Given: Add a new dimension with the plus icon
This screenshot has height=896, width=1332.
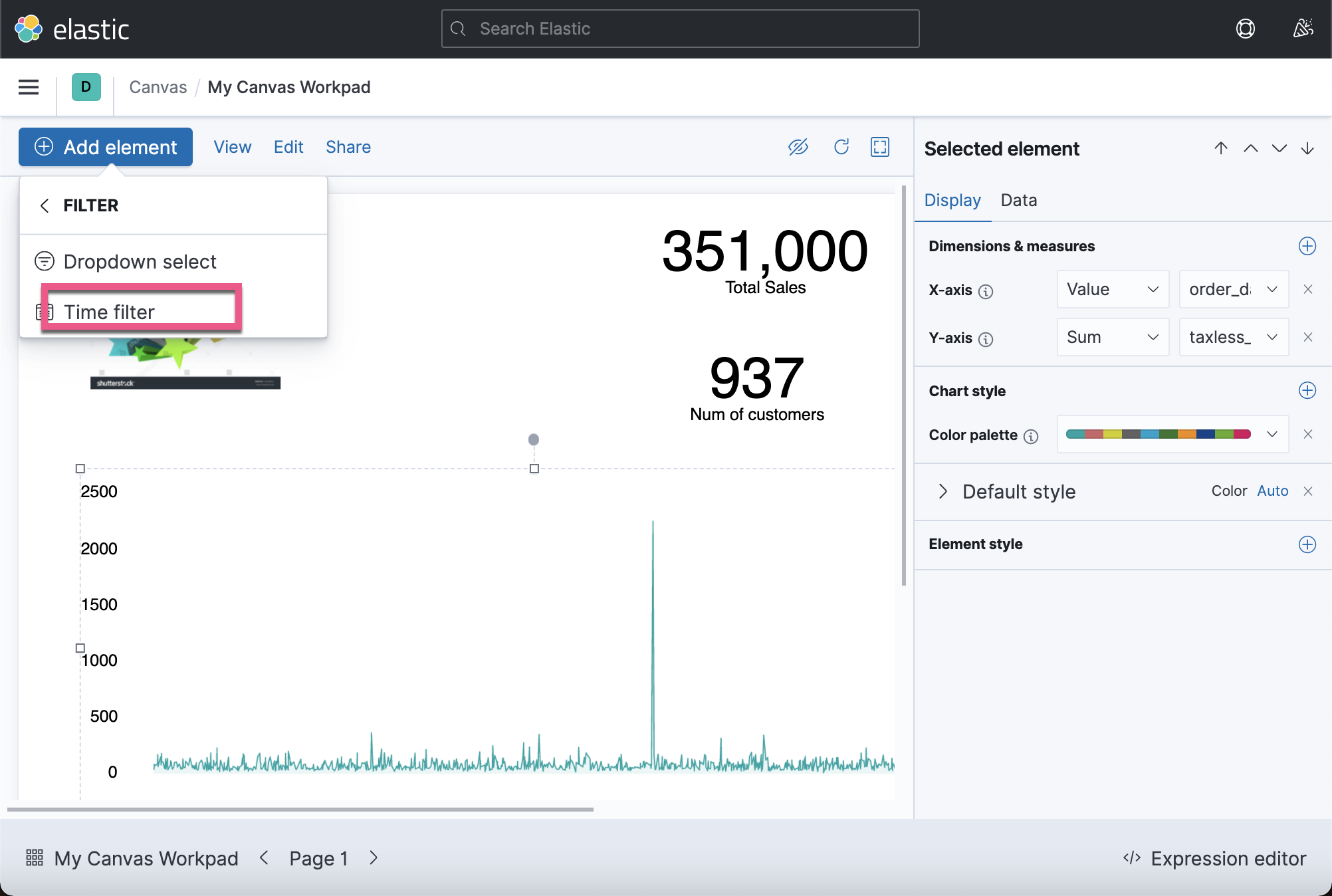Looking at the screenshot, I should 1307,246.
